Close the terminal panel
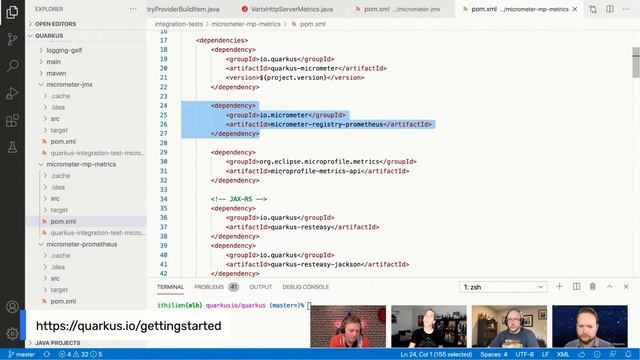The width and height of the screenshot is (640, 360). tap(626, 287)
